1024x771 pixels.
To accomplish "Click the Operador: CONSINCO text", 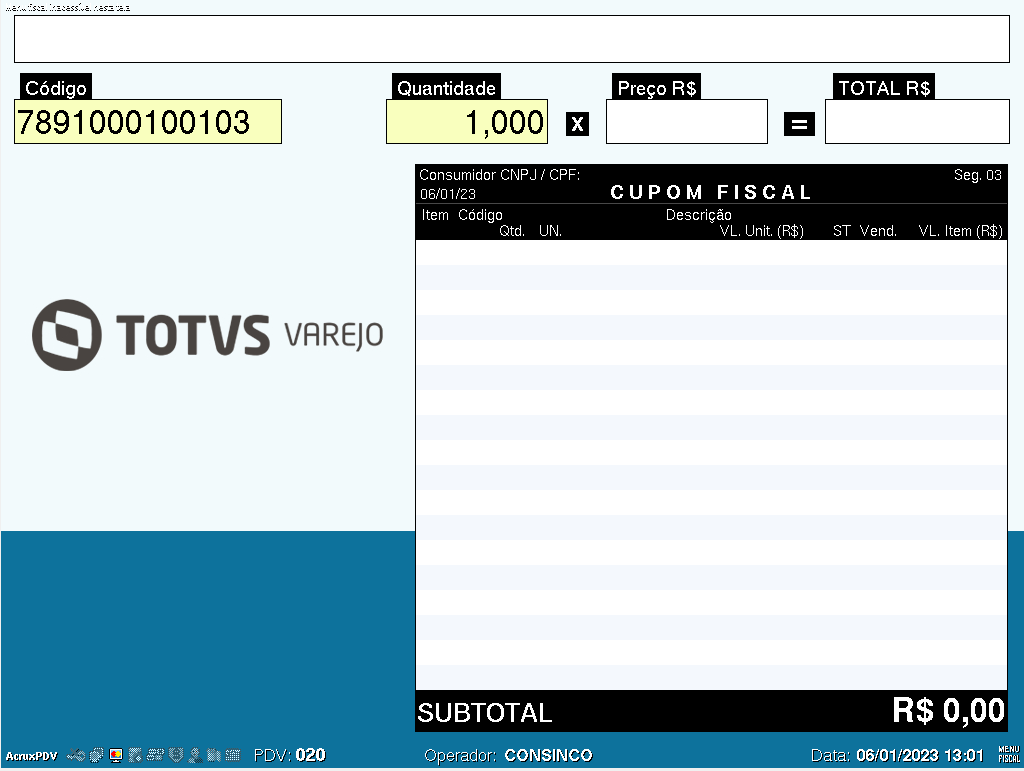I will point(508,755).
